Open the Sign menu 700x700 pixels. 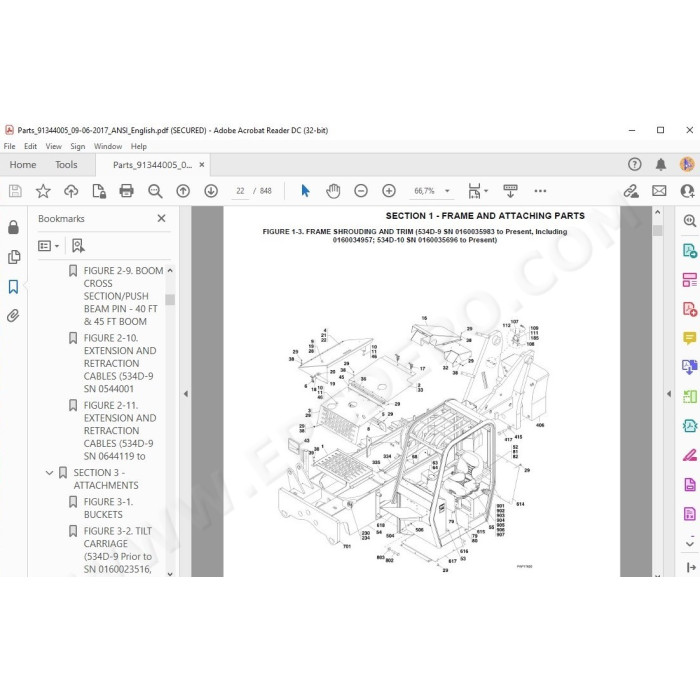[78, 146]
